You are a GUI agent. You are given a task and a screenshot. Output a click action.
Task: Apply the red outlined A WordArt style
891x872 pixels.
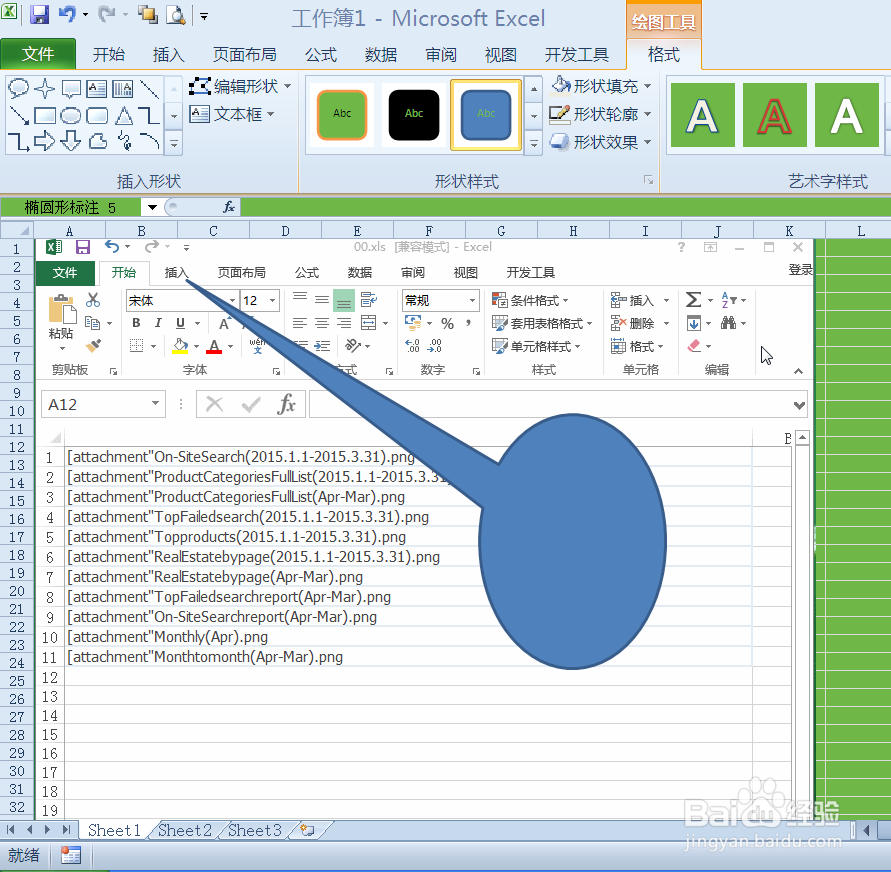point(774,115)
